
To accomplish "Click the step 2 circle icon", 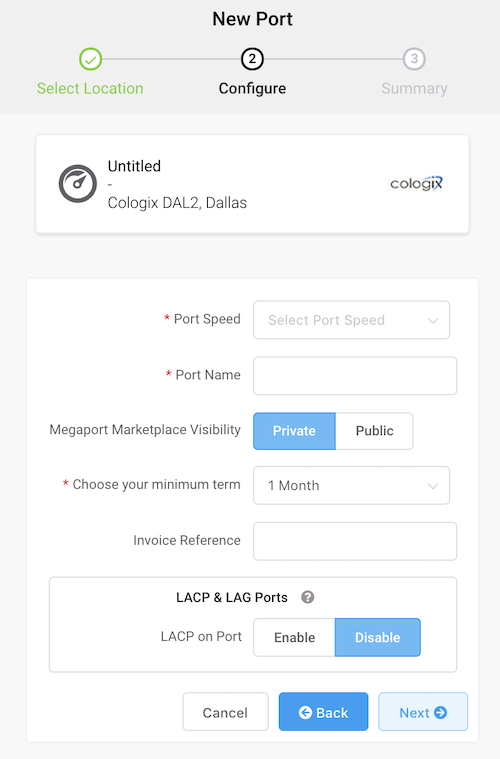I will [252, 59].
